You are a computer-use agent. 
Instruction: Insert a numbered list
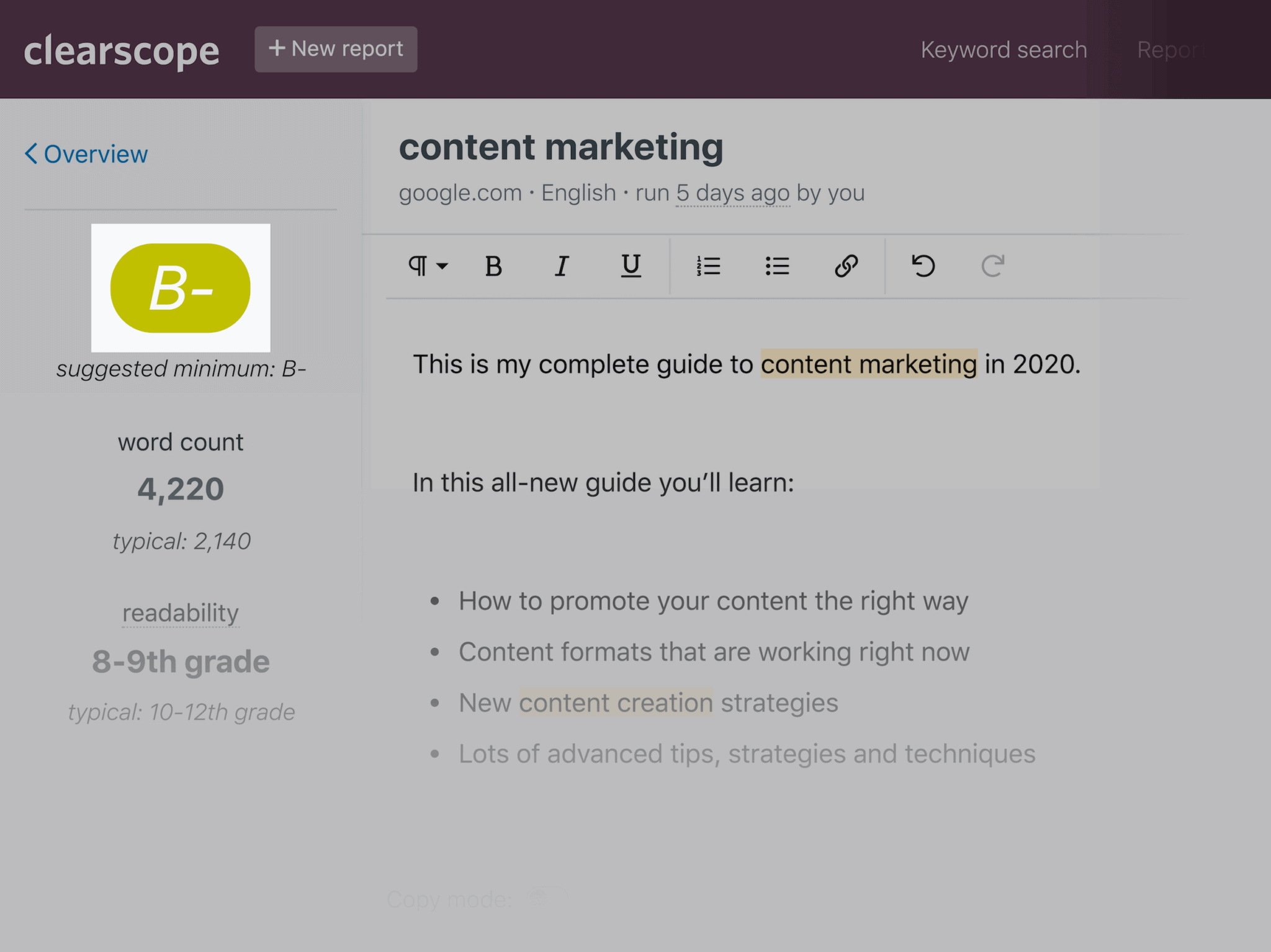pyautogui.click(x=707, y=266)
